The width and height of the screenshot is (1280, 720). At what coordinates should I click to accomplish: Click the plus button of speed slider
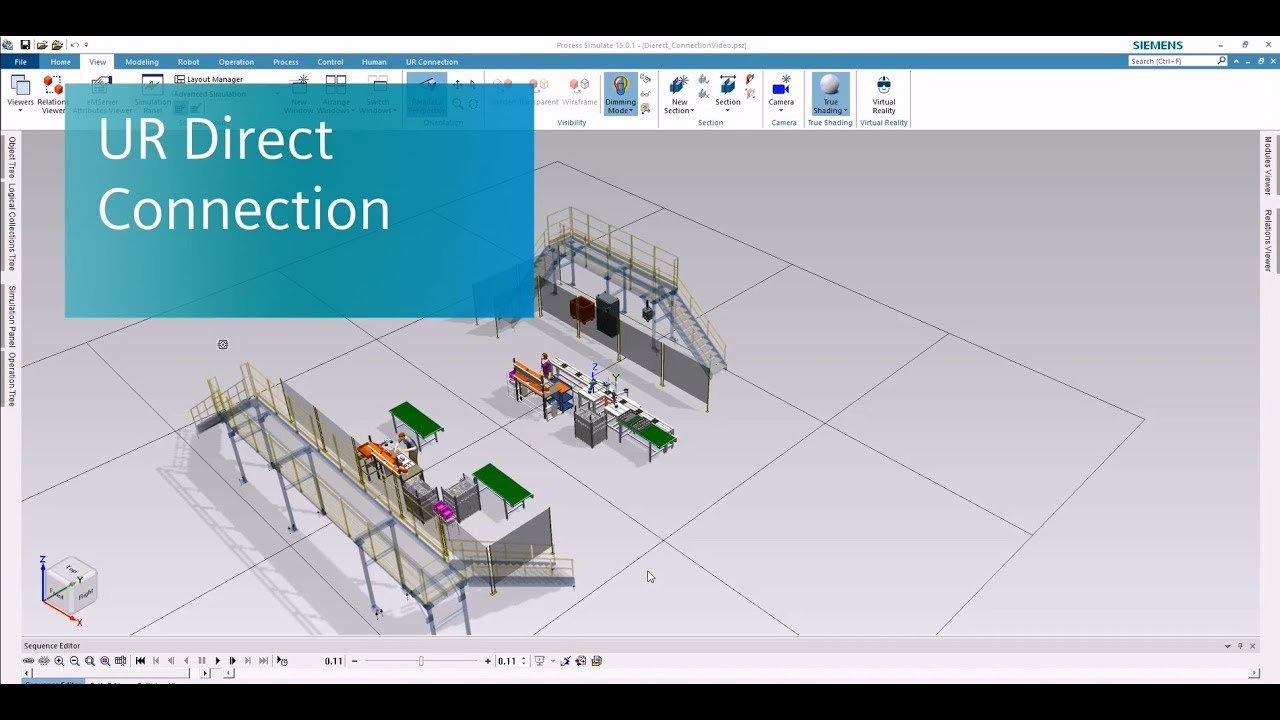(x=488, y=661)
